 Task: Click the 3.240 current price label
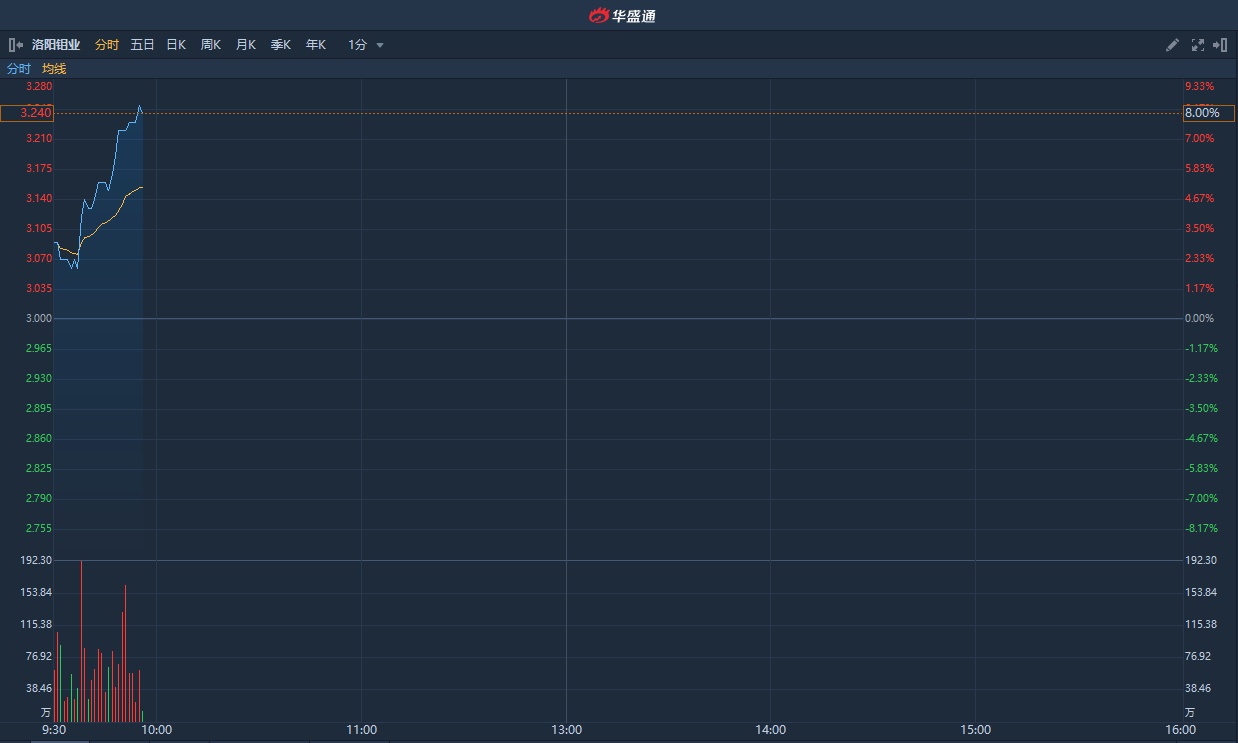27,113
